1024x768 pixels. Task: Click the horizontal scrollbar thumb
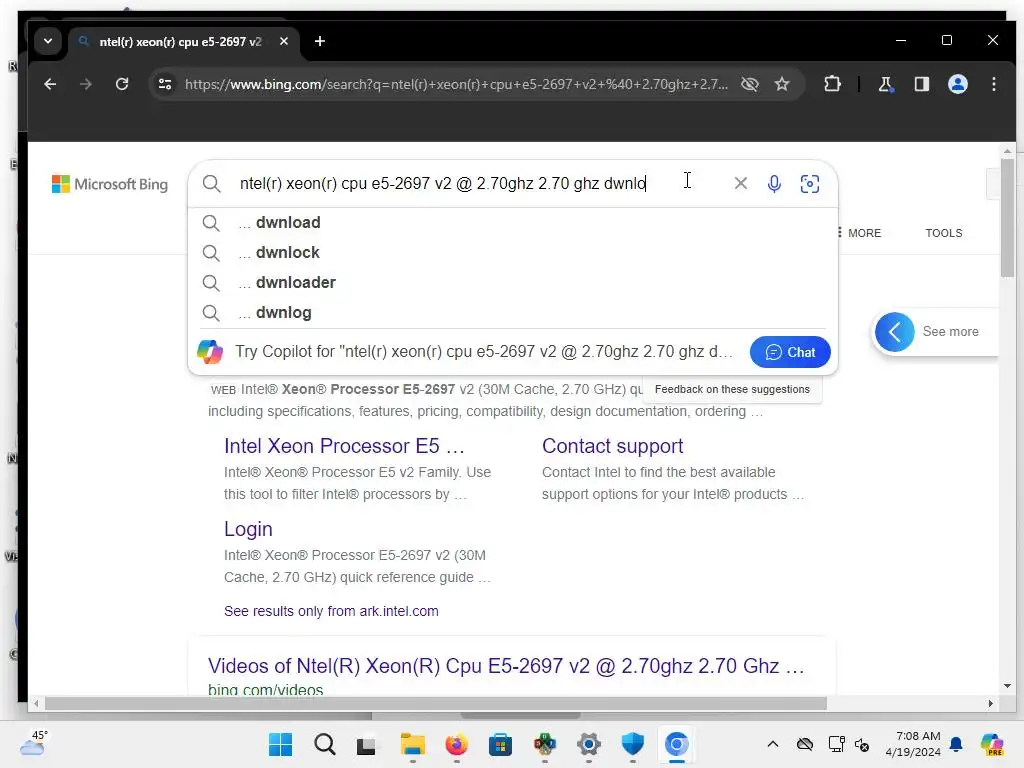click(436, 703)
